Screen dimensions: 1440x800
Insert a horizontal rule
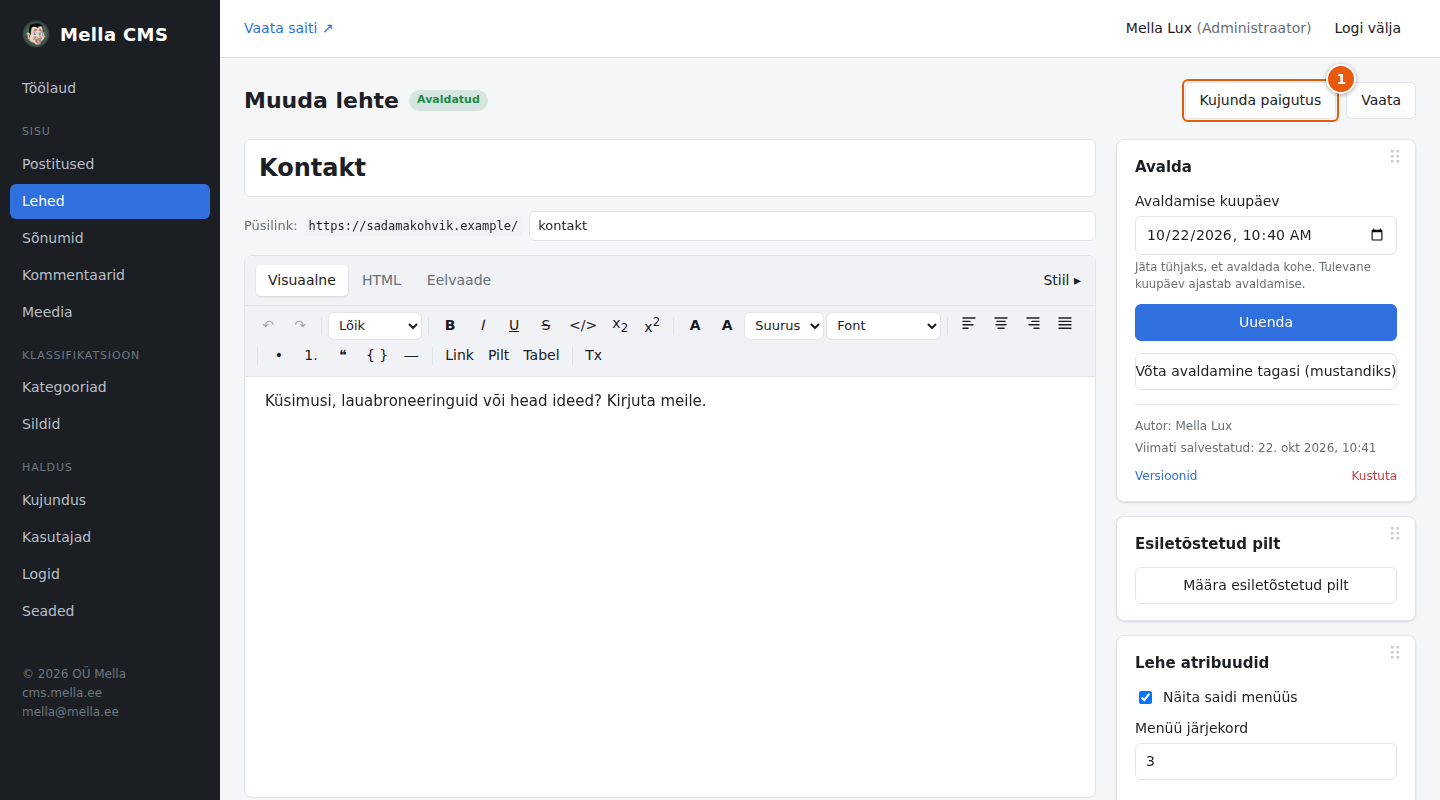pyautogui.click(x=411, y=355)
